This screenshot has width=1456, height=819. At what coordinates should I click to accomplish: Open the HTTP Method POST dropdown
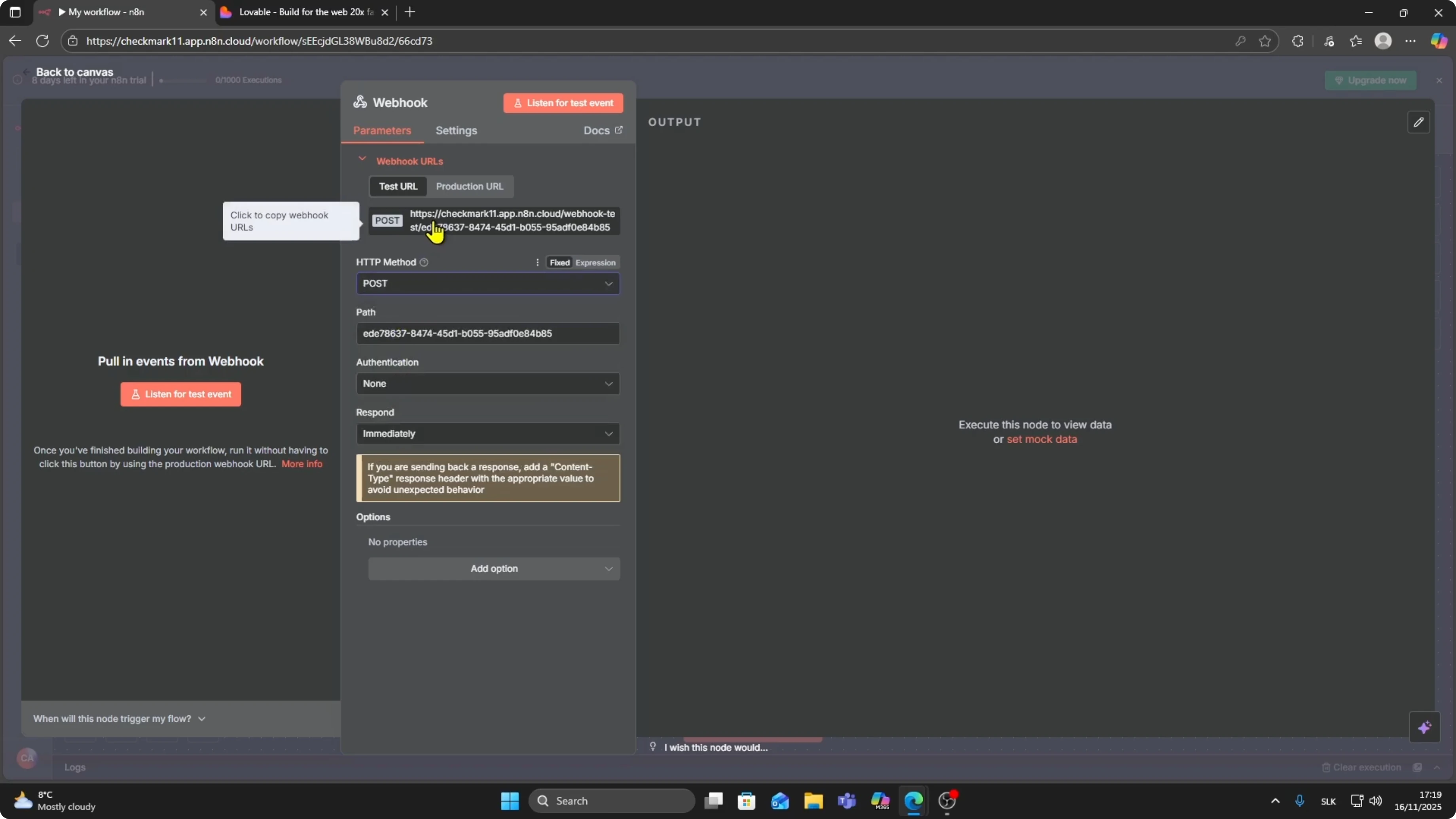[x=488, y=284]
